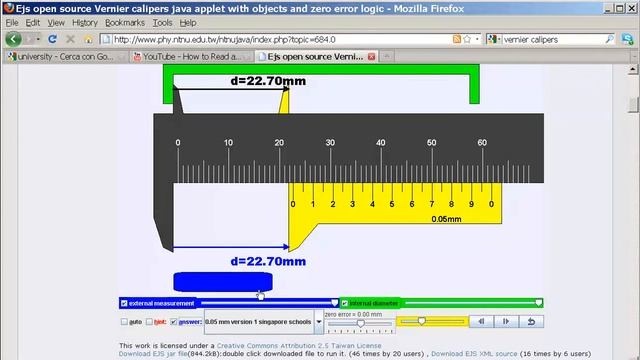Click the Firefox logo in title bar
The image size is (640, 360).
[x=8, y=8]
